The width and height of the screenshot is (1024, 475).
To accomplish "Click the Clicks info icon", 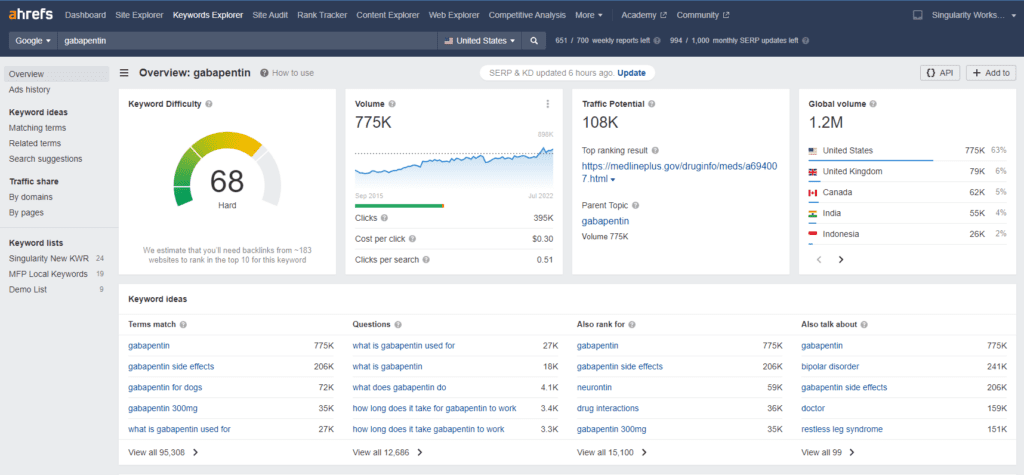I will (384, 218).
